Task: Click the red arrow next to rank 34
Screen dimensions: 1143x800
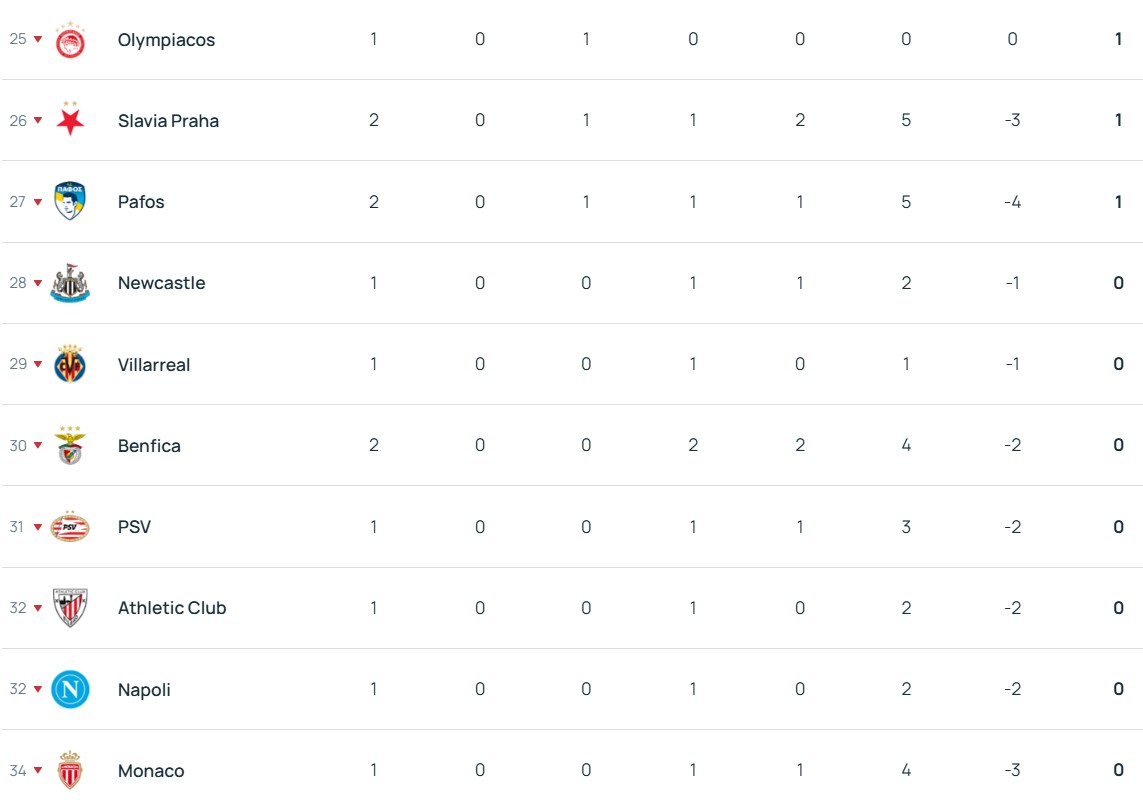Action: [38, 771]
